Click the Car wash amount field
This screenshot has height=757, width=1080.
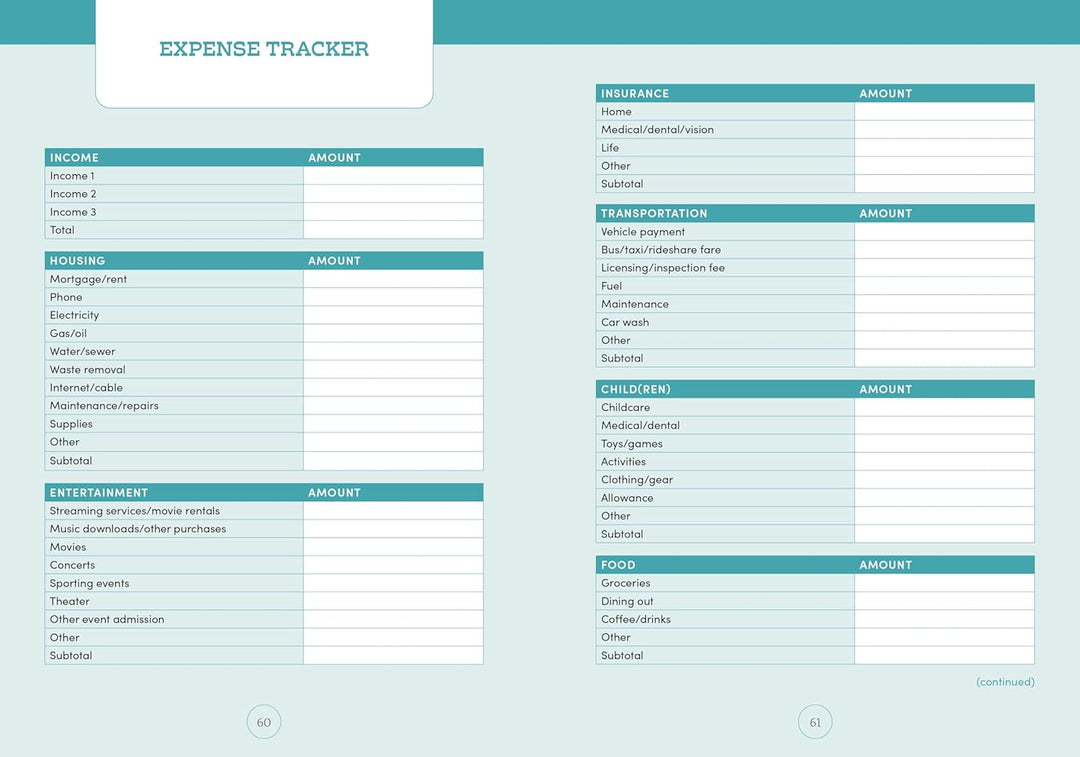pyautogui.click(x=944, y=322)
